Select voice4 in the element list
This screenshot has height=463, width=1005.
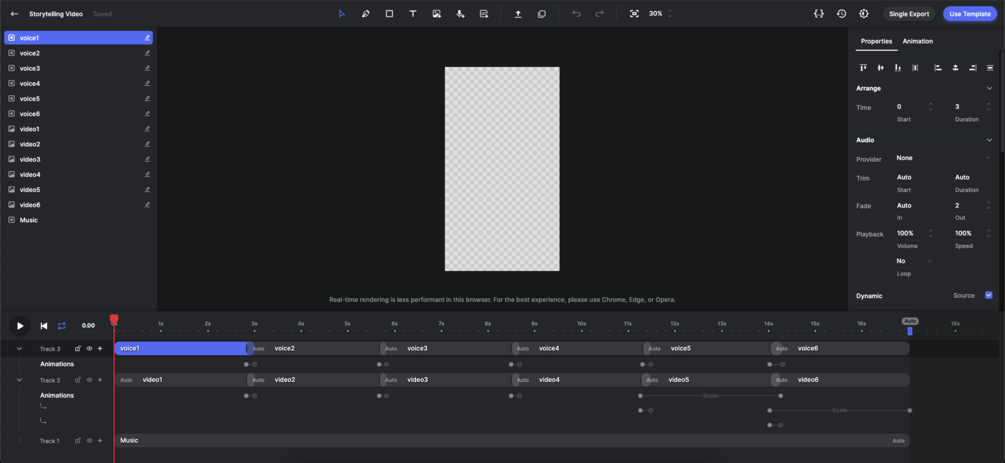point(78,83)
